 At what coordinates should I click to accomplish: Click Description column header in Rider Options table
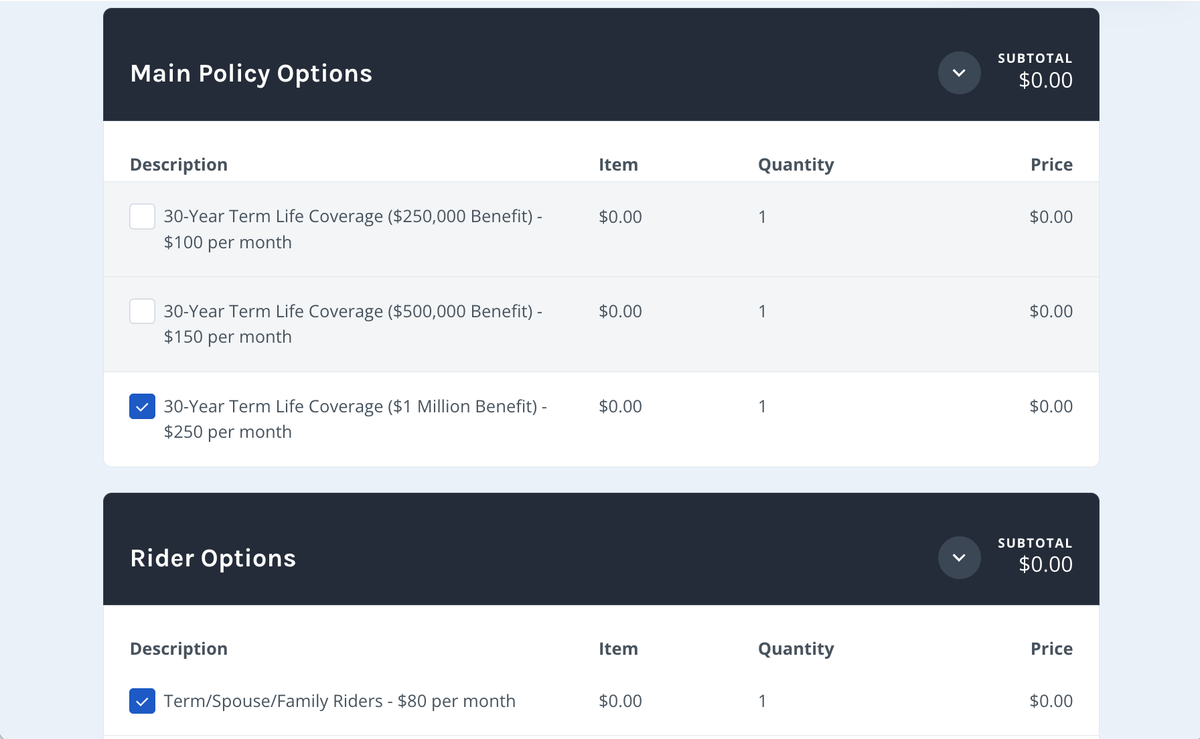point(179,649)
